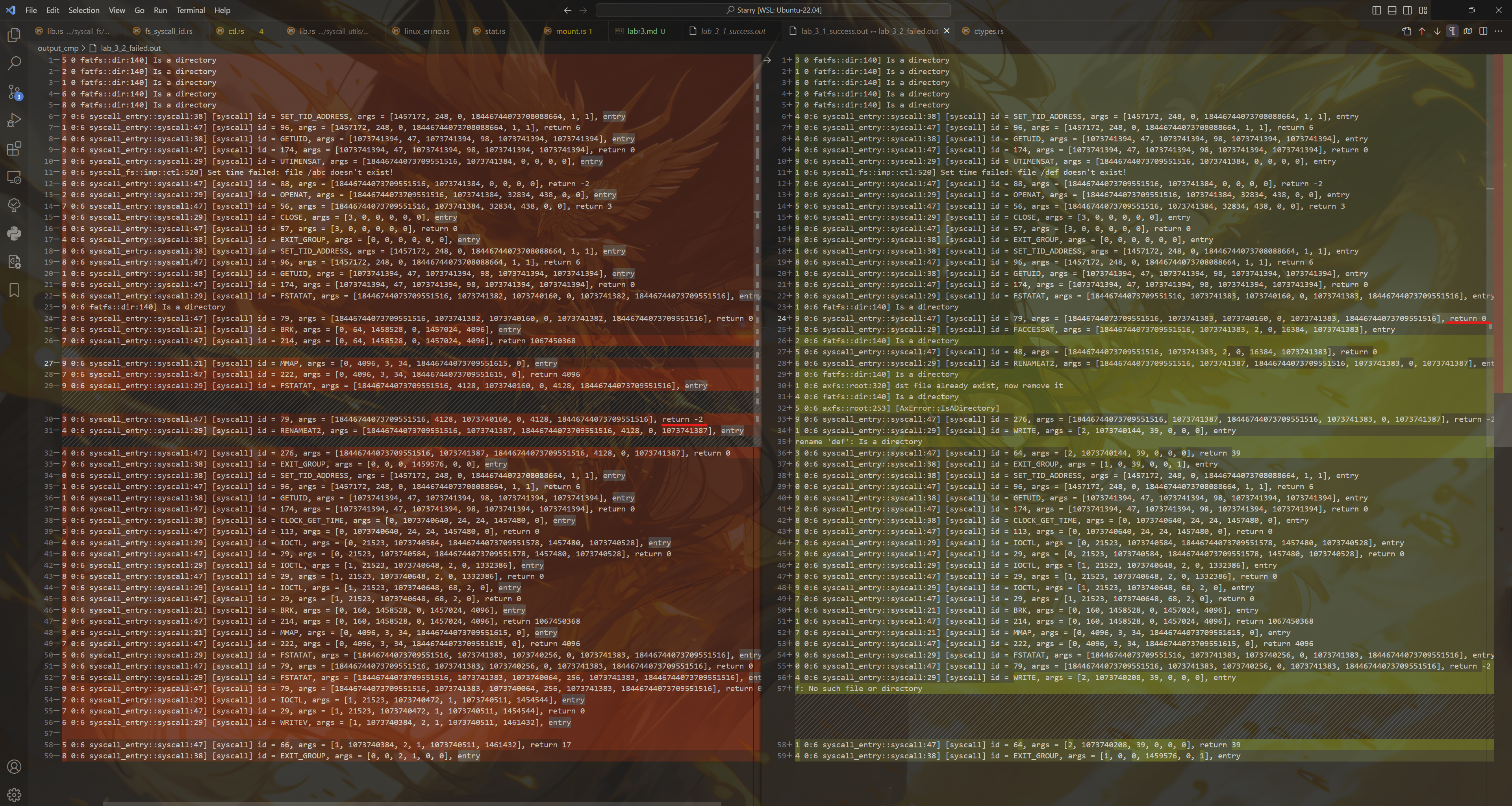1512x806 pixels.
Task: Open the Run menu
Action: 160,10
